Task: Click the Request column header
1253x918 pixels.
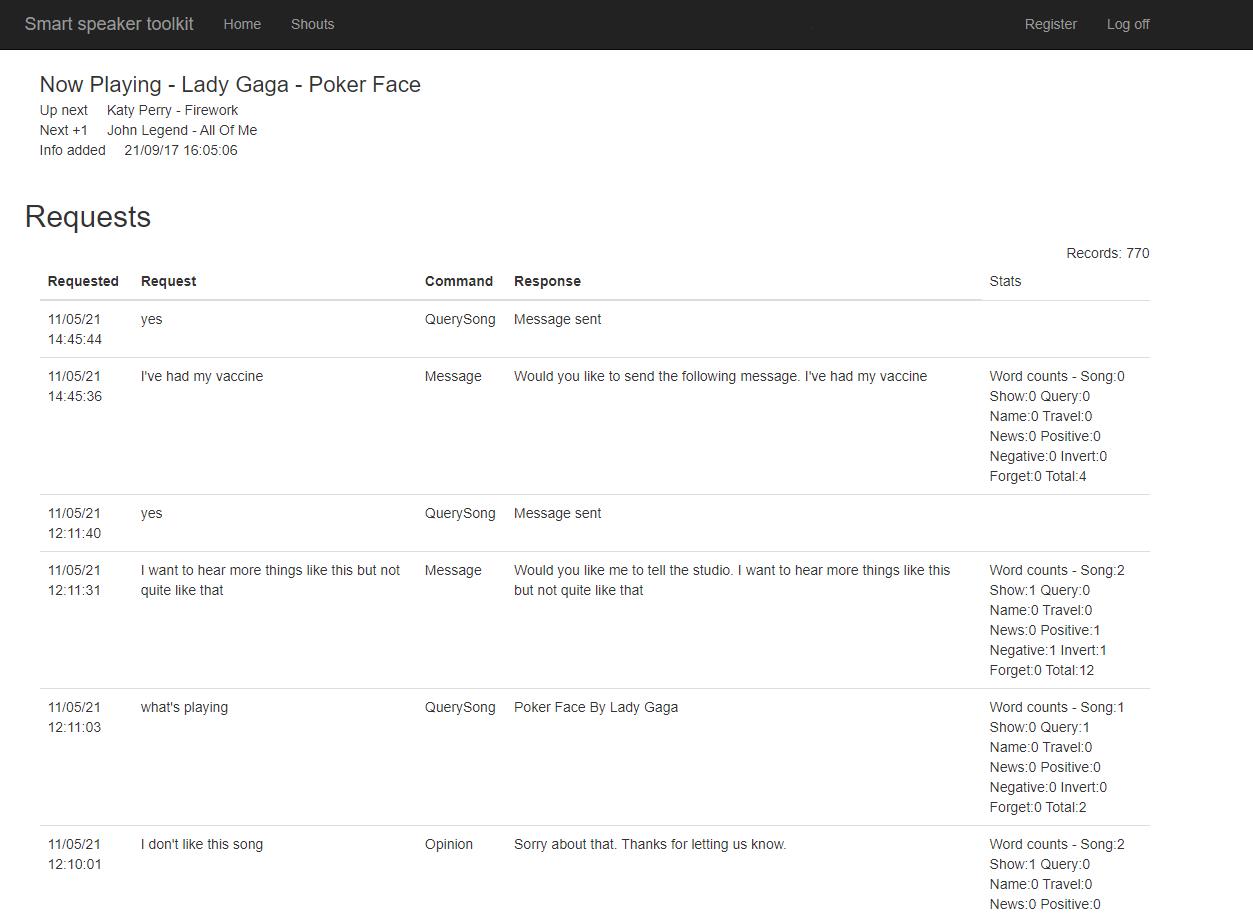Action: coord(168,281)
